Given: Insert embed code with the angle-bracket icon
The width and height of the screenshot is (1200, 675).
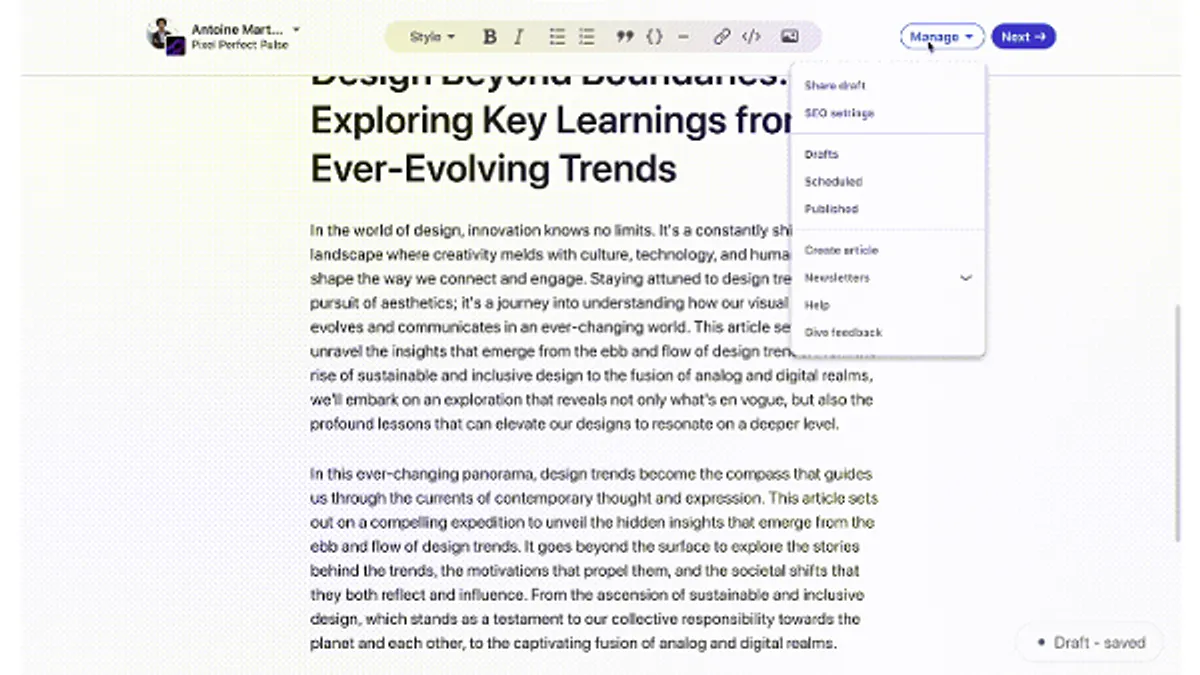Looking at the screenshot, I should pyautogui.click(x=751, y=37).
